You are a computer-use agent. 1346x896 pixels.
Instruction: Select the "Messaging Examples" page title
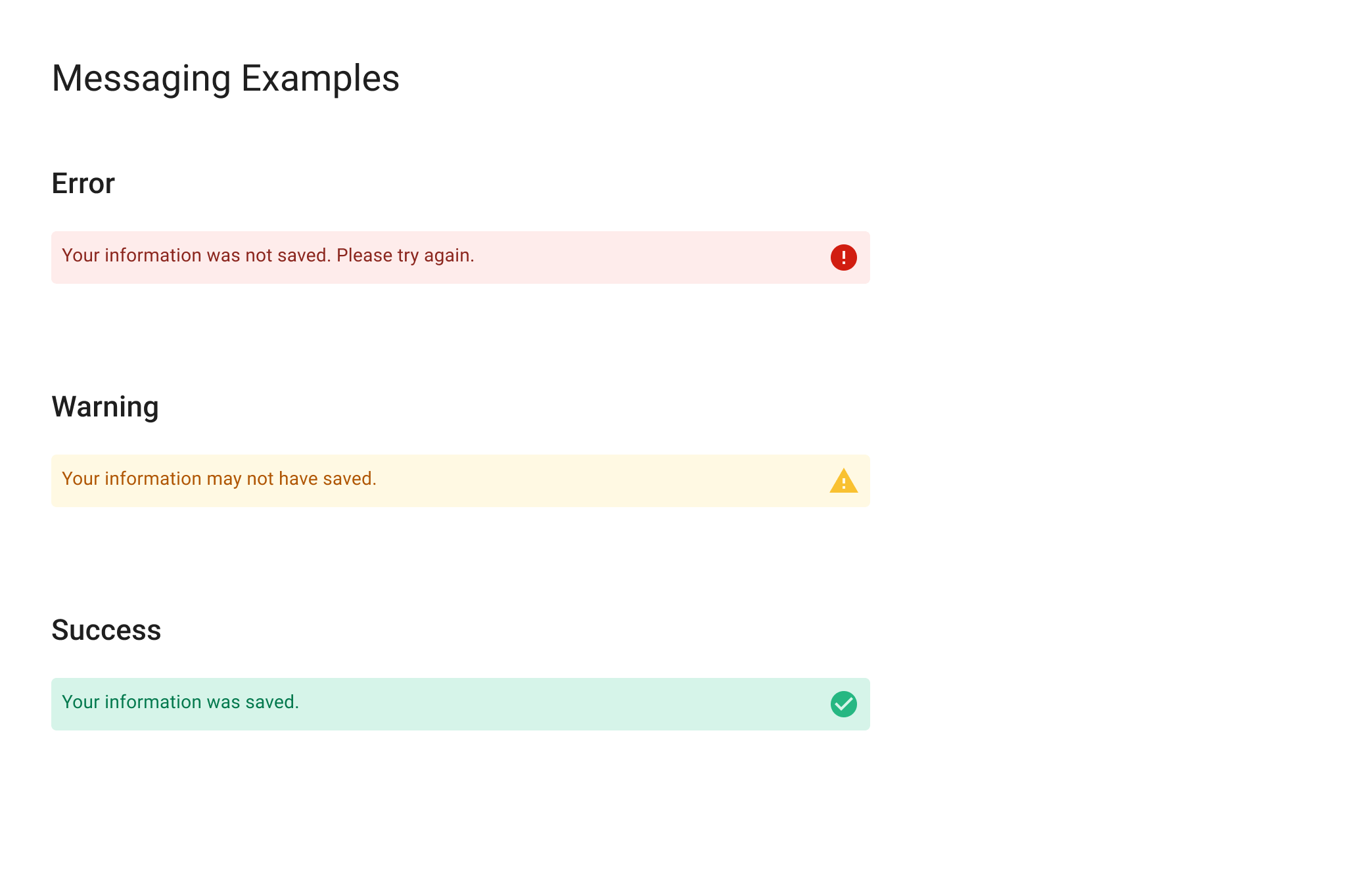(x=225, y=78)
